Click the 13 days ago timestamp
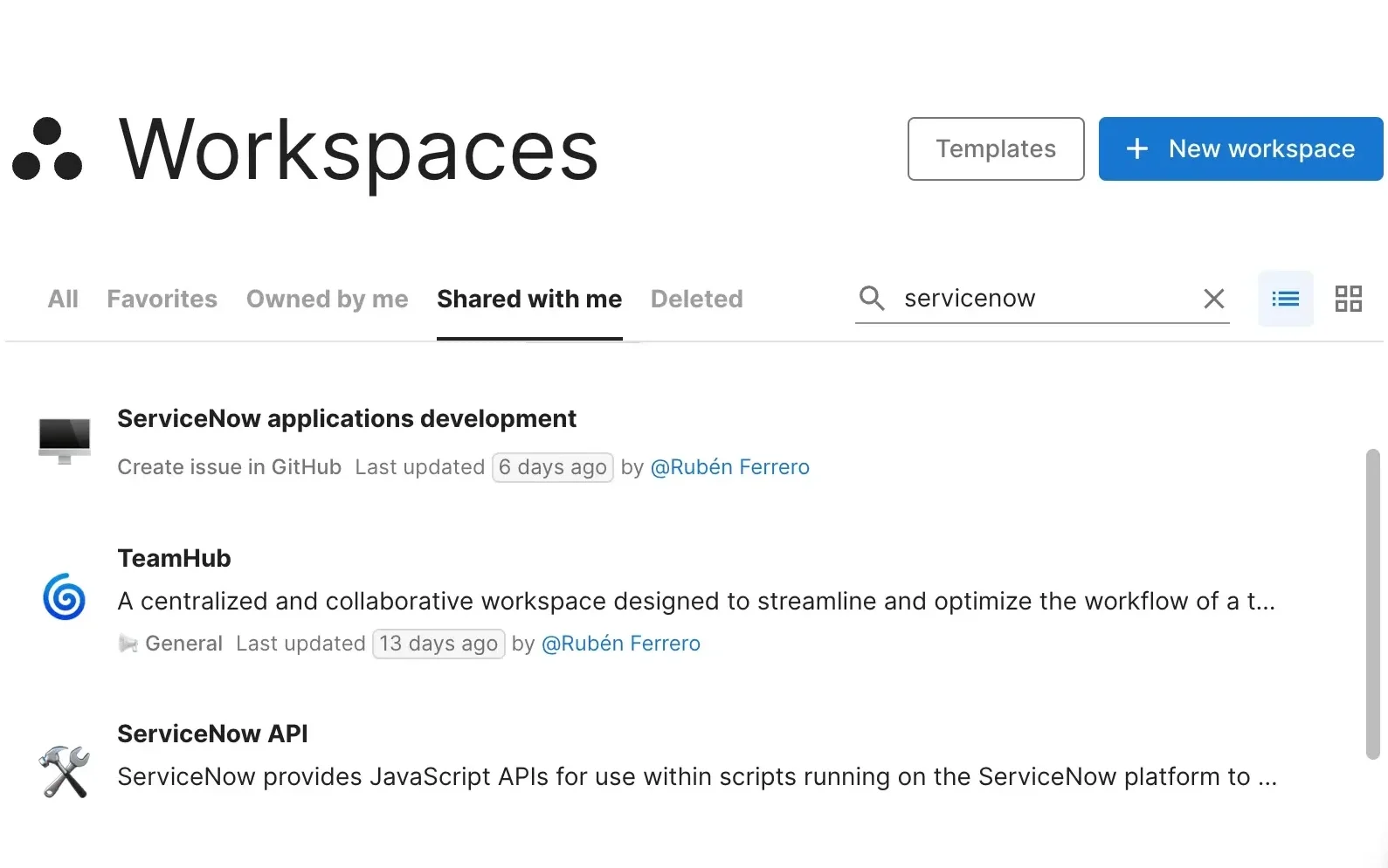Viewport: 1388px width, 868px height. pos(438,644)
